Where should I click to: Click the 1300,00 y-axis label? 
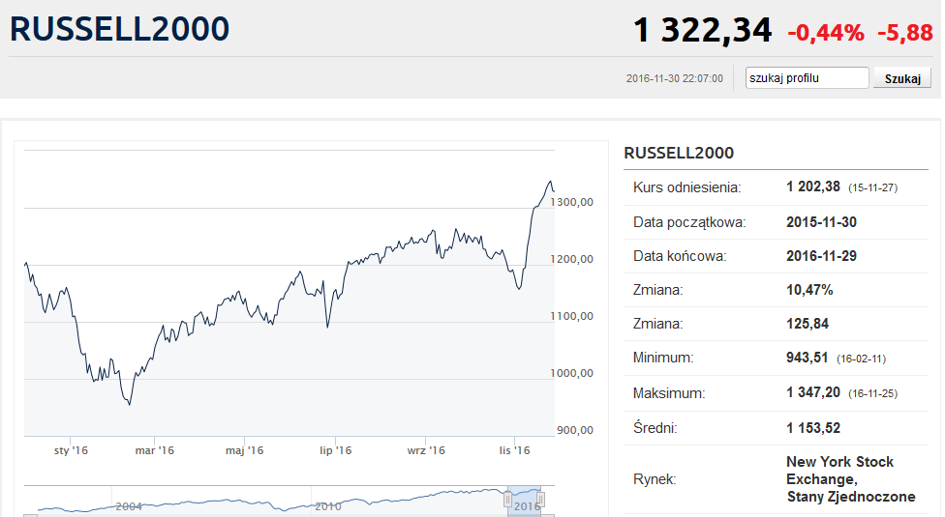coord(572,202)
